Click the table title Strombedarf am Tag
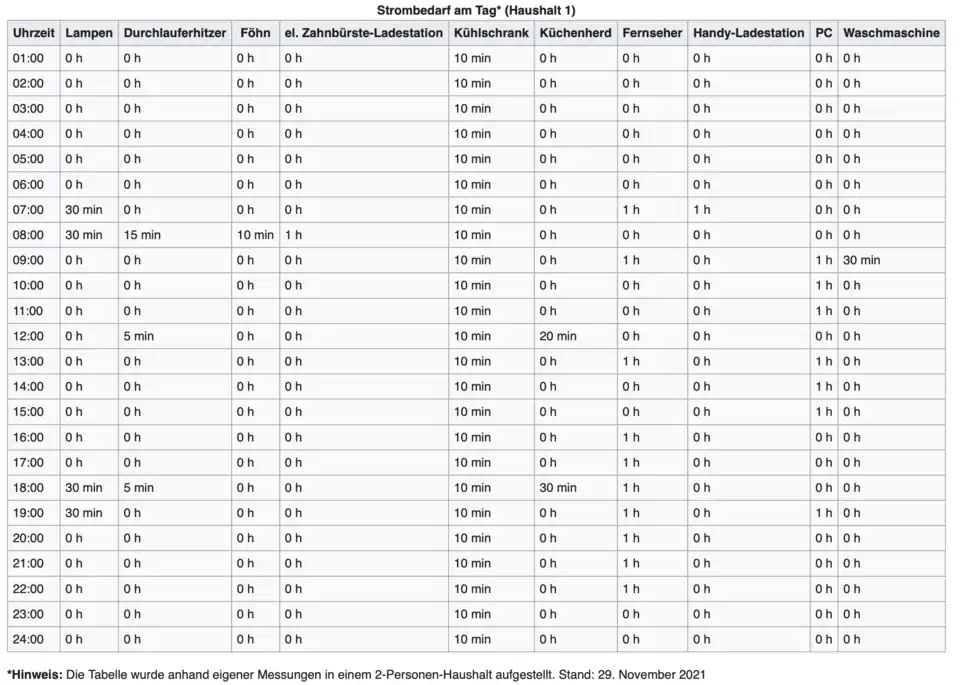The image size is (960, 685). click(476, 9)
